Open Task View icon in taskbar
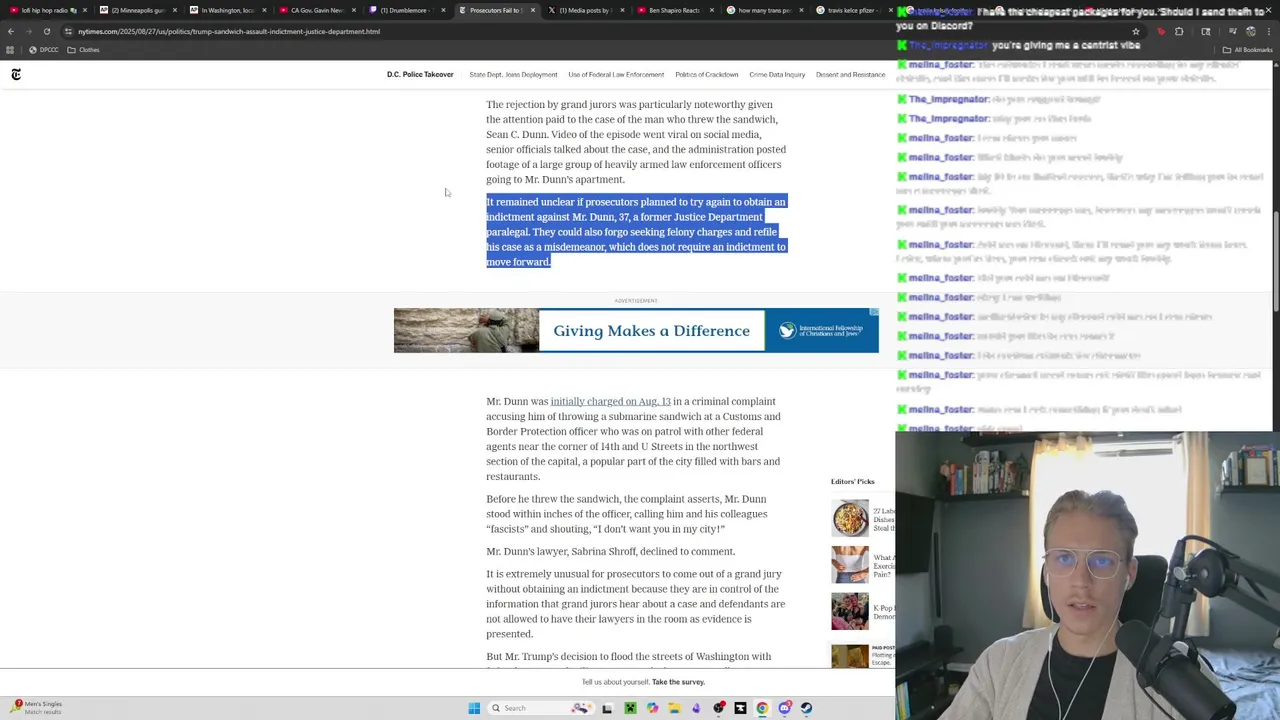The image size is (1280, 720). [607, 708]
